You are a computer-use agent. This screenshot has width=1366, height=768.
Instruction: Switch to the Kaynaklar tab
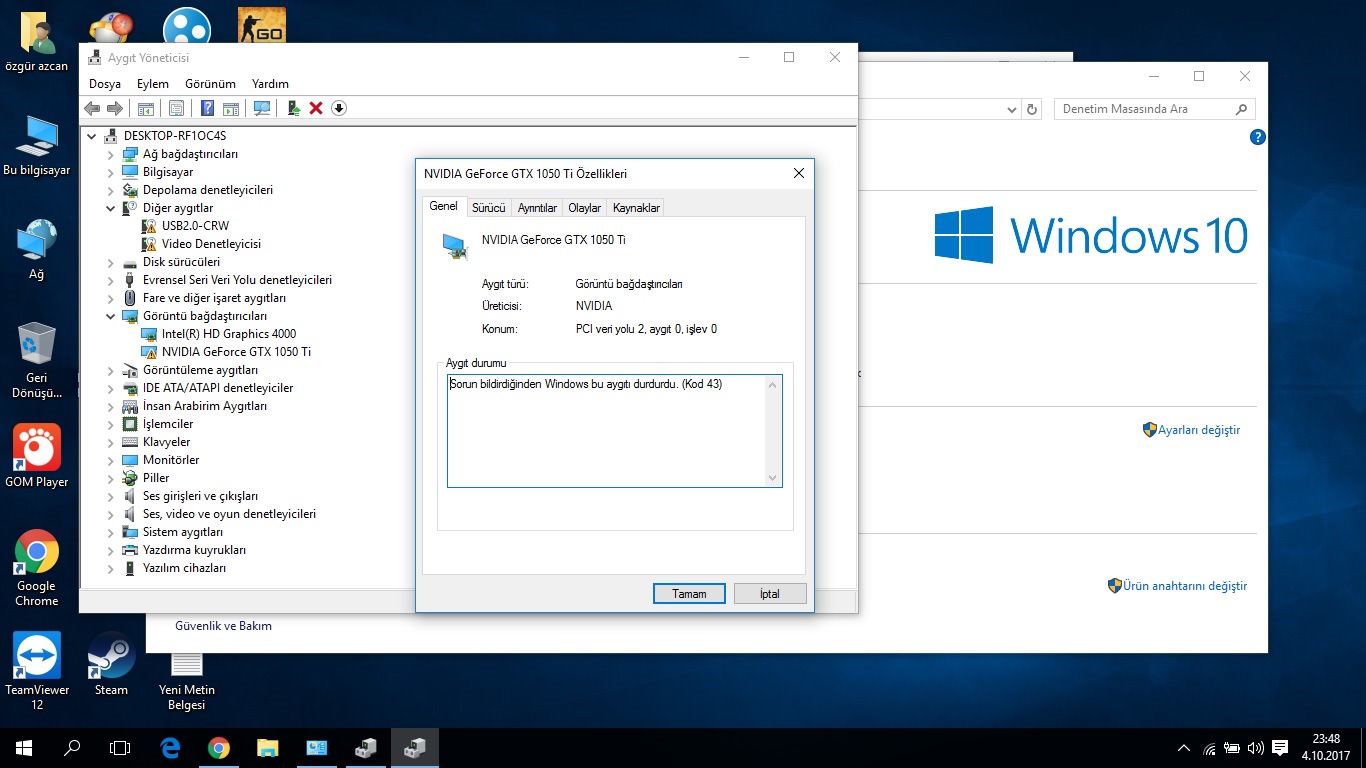(636, 208)
